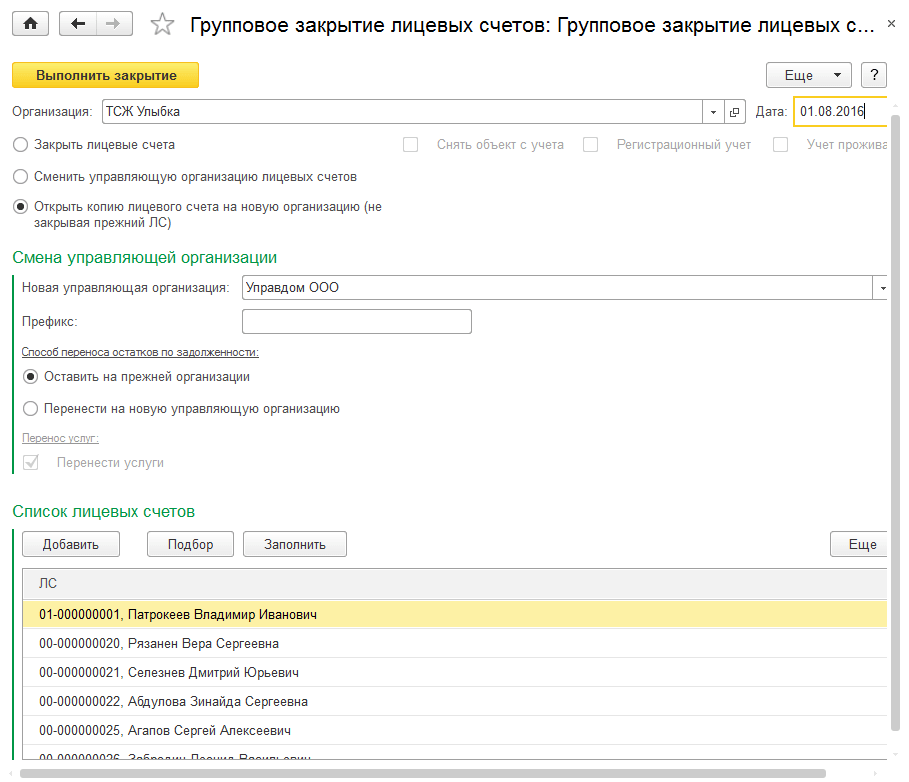The image size is (909, 782).
Task: Click the ЛС column header
Action: click(454, 584)
